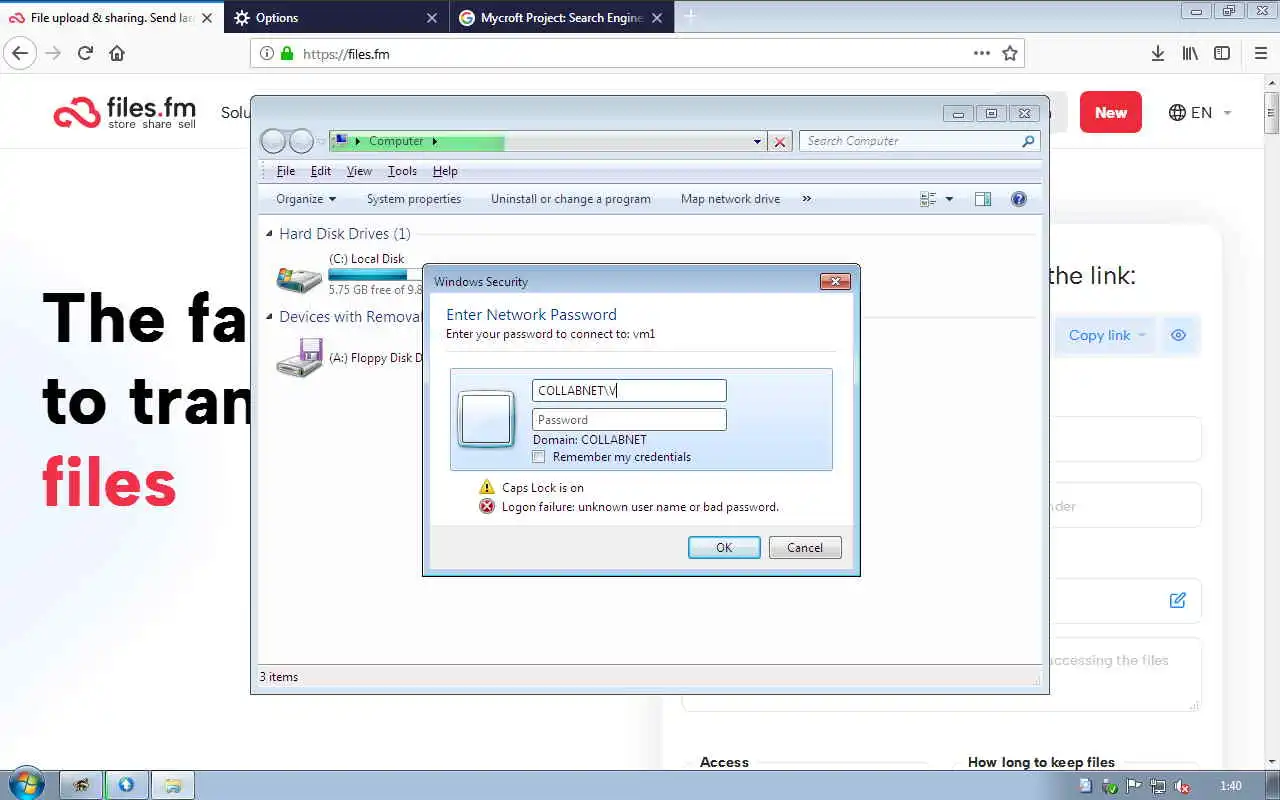The height and width of the screenshot is (800, 1280).
Task: Bookmark this page with the star icon
Action: click(x=1010, y=53)
